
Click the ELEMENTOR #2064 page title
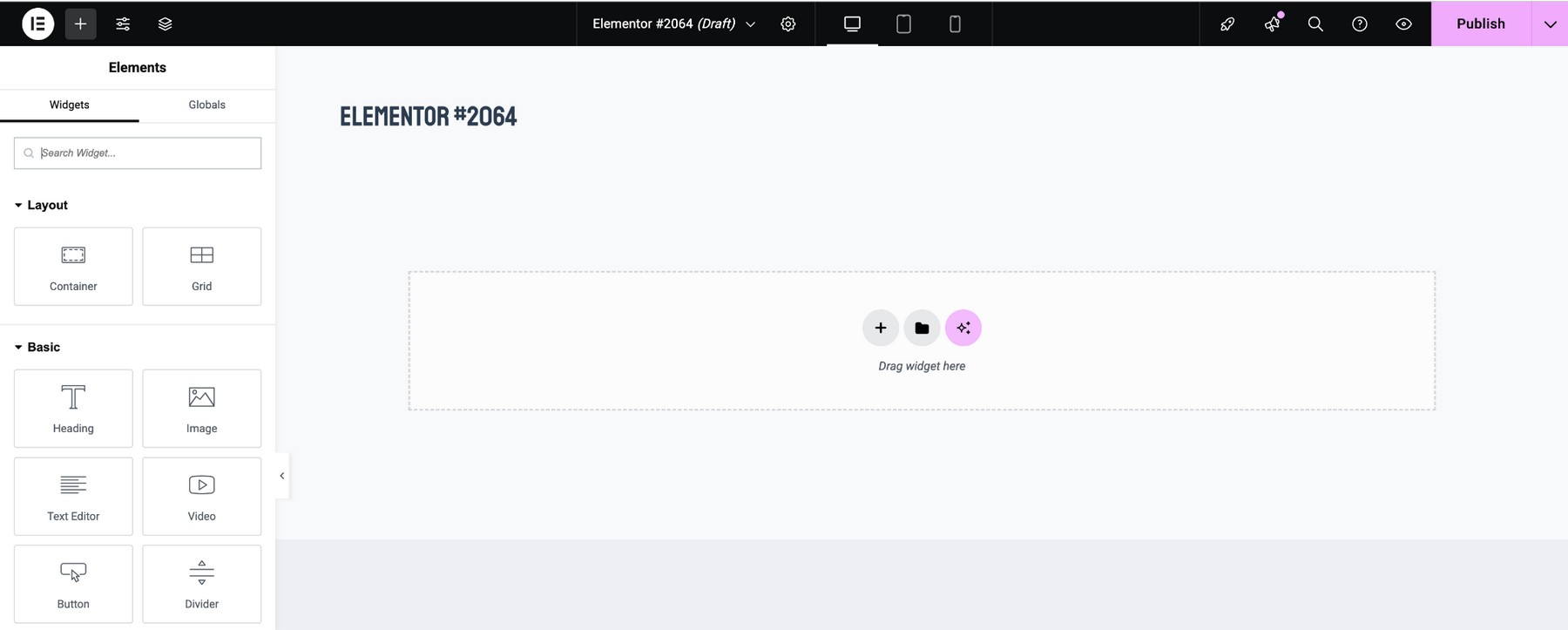(429, 116)
